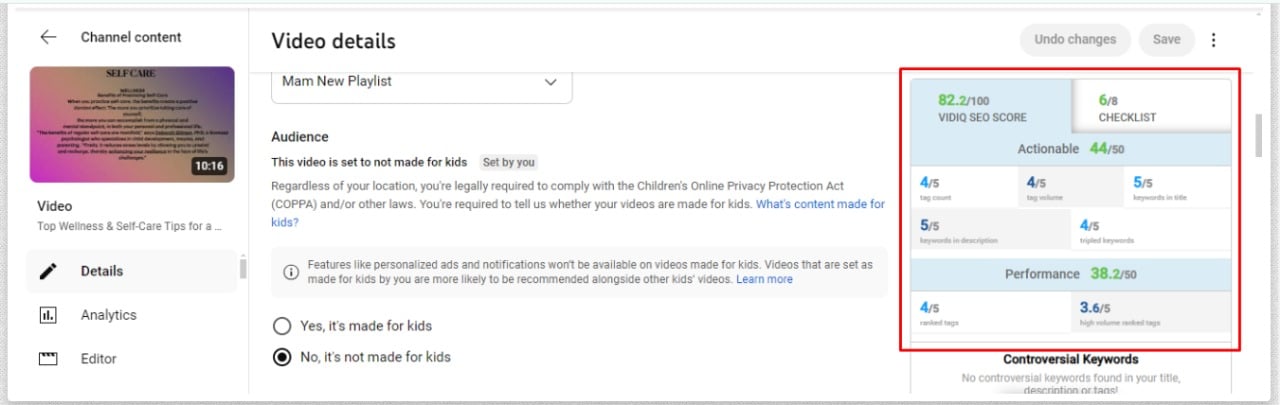This screenshot has width=1280, height=405.
Task: Open the VIDIQ SEO SCORE tab
Action: coord(990,108)
